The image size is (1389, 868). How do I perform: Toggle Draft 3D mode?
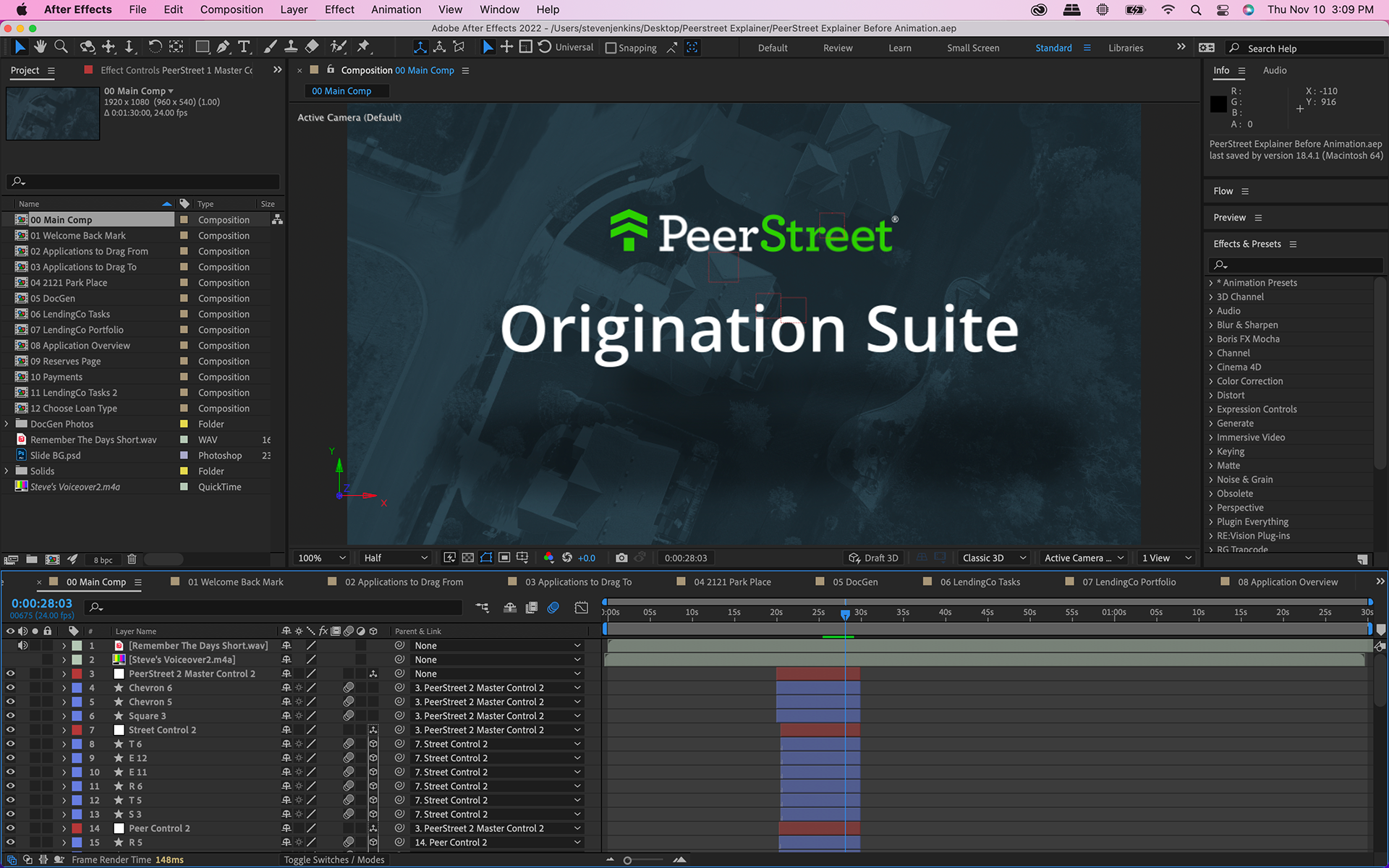(x=874, y=558)
